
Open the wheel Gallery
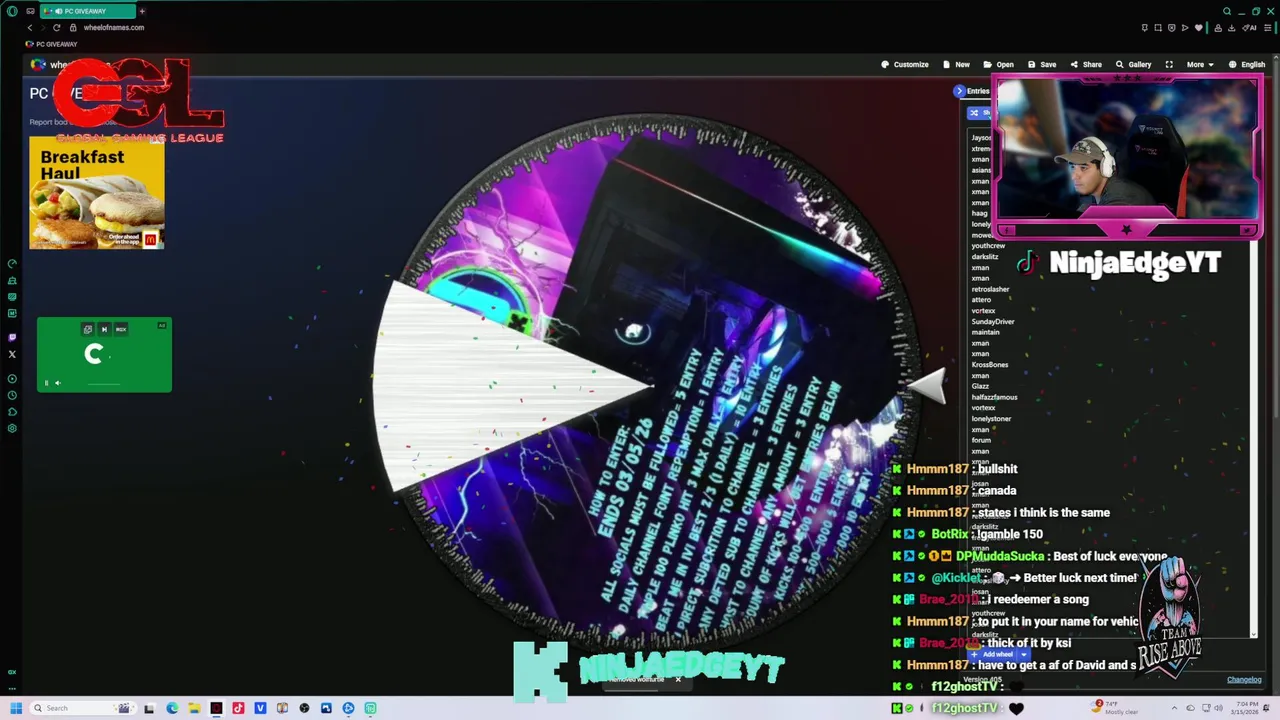1134,64
